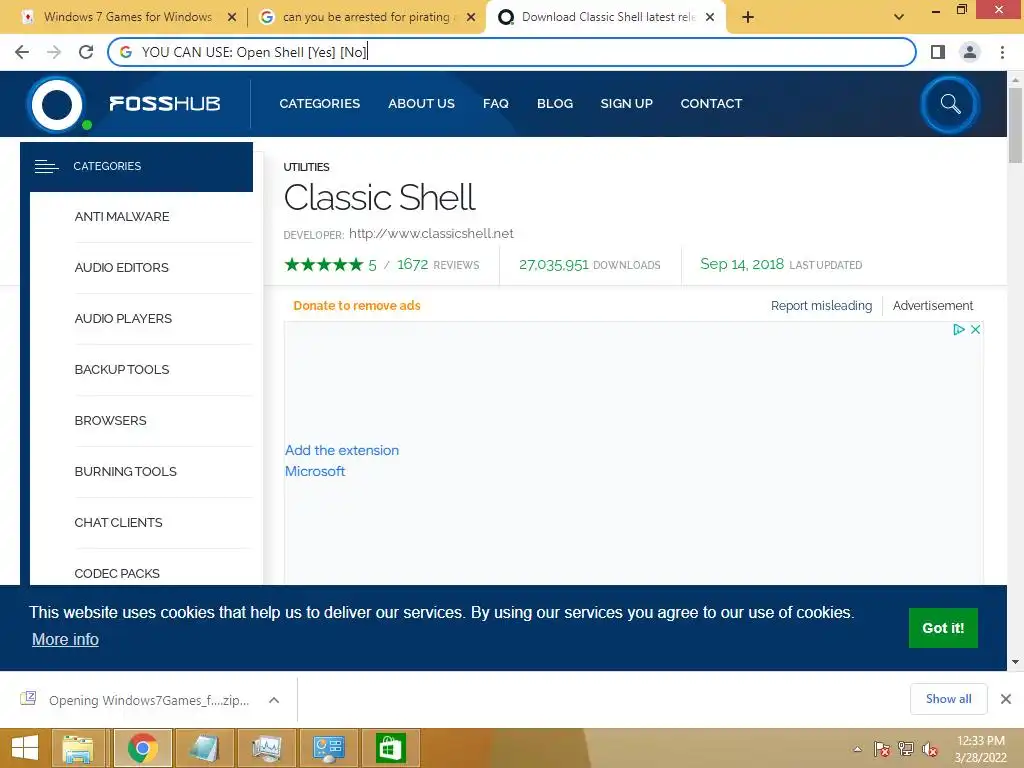This screenshot has width=1024, height=768.
Task: Select AUDIO EDITORS category
Action: coord(121,267)
